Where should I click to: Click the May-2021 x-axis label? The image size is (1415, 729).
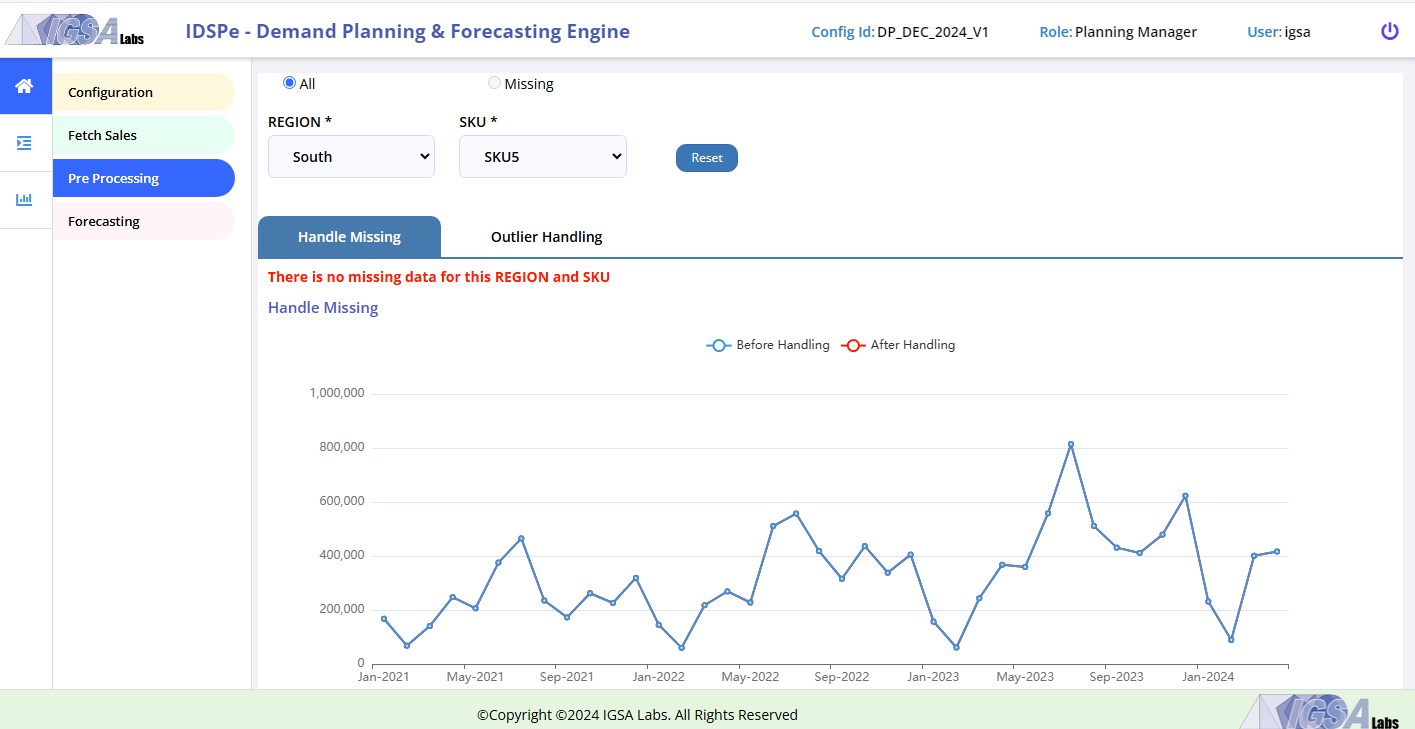(x=475, y=677)
